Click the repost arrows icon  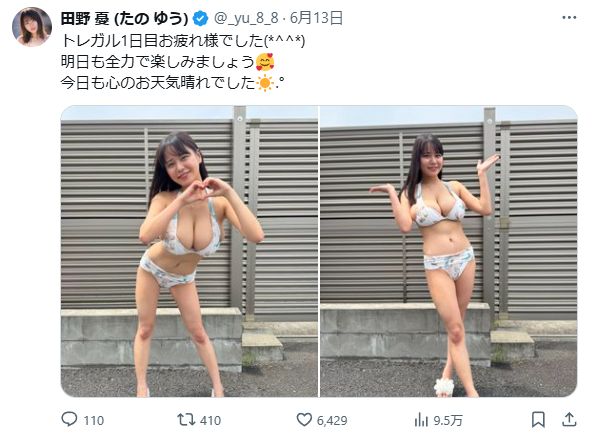click(x=186, y=419)
